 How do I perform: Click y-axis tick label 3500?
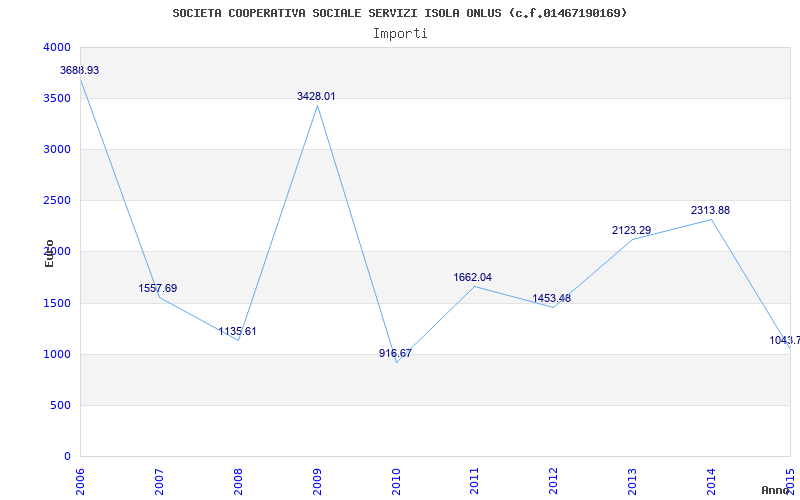tap(57, 98)
